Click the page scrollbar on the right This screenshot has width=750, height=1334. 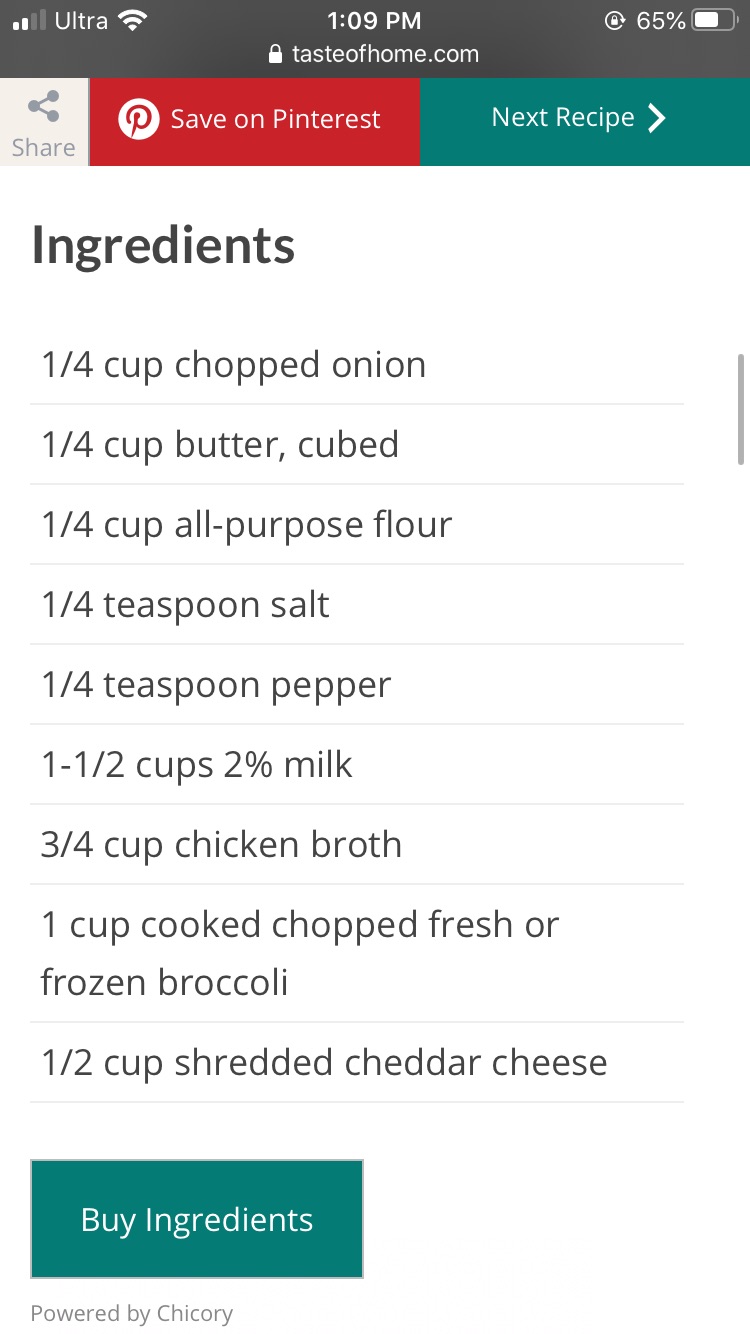coord(740,404)
